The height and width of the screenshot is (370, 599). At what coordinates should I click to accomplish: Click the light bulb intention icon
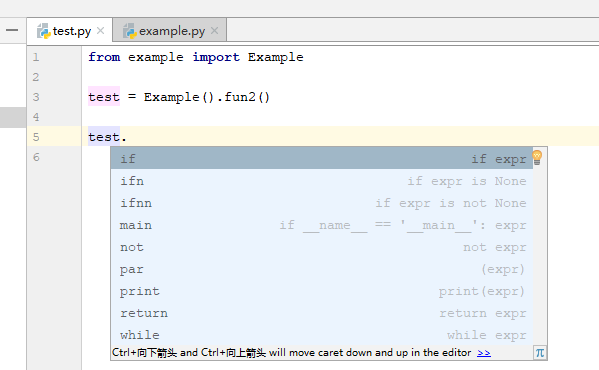click(537, 157)
